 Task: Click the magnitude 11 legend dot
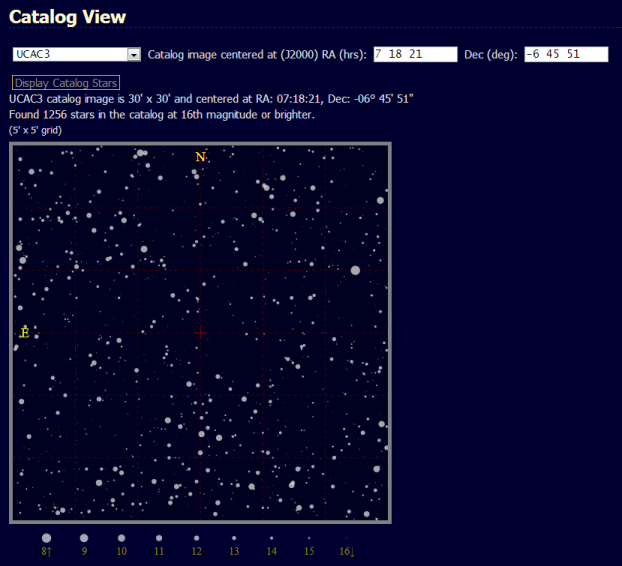pyautogui.click(x=159, y=538)
